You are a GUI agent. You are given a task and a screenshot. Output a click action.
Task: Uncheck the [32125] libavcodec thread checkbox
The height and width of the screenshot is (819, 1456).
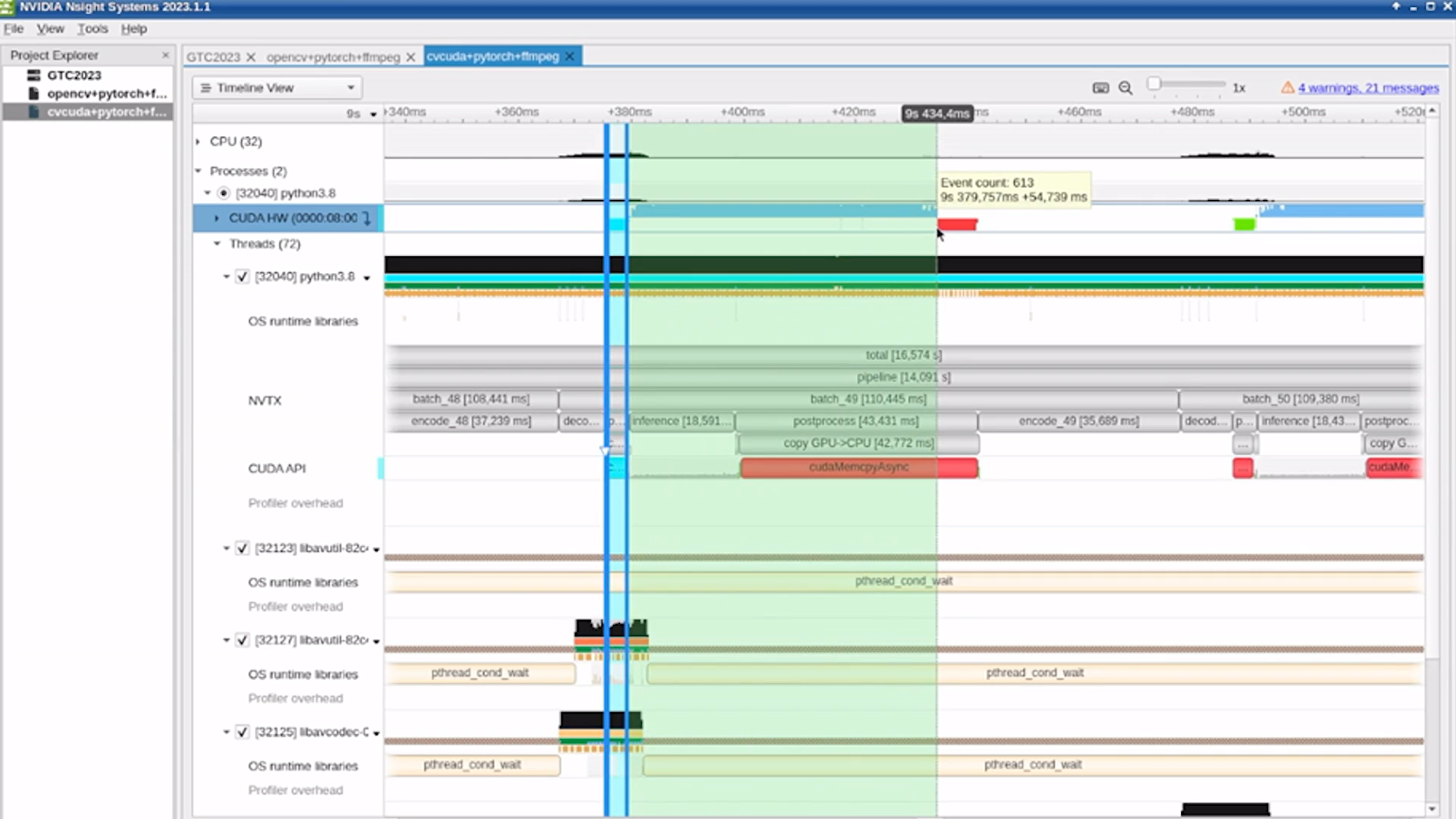[242, 732]
